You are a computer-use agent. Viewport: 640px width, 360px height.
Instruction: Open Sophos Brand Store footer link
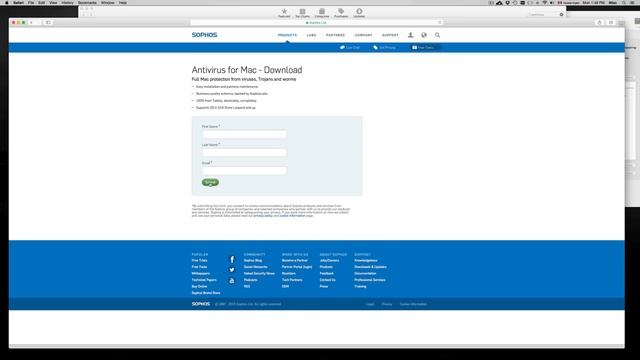(206, 293)
